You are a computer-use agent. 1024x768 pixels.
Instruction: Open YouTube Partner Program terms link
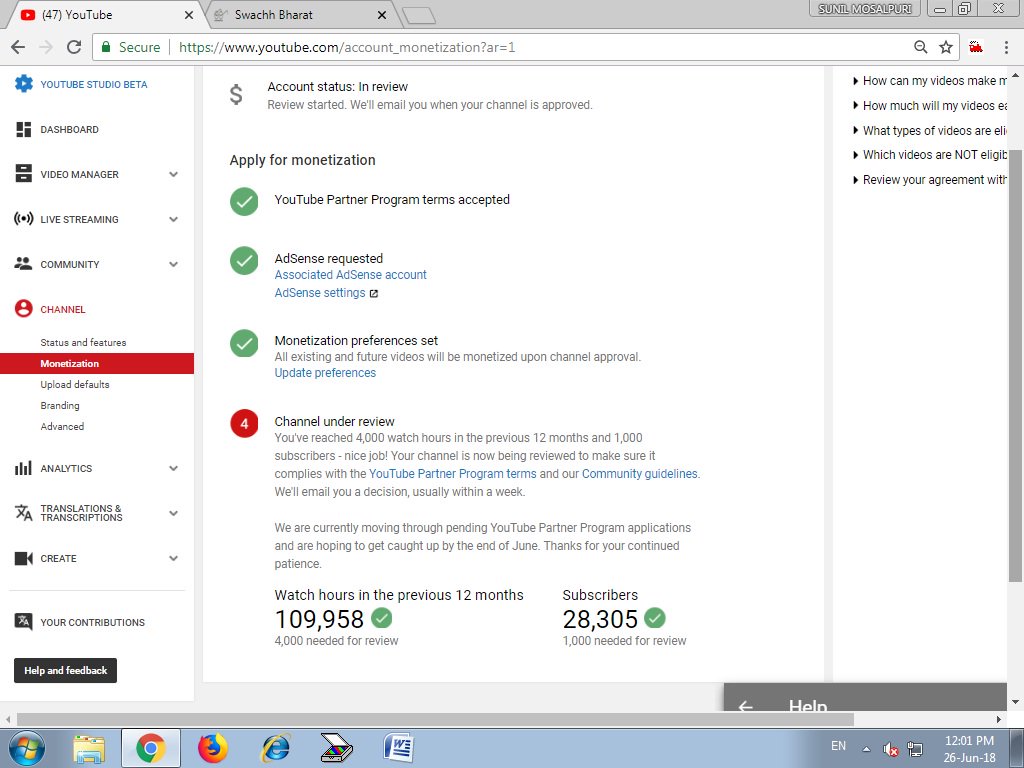[453, 474]
